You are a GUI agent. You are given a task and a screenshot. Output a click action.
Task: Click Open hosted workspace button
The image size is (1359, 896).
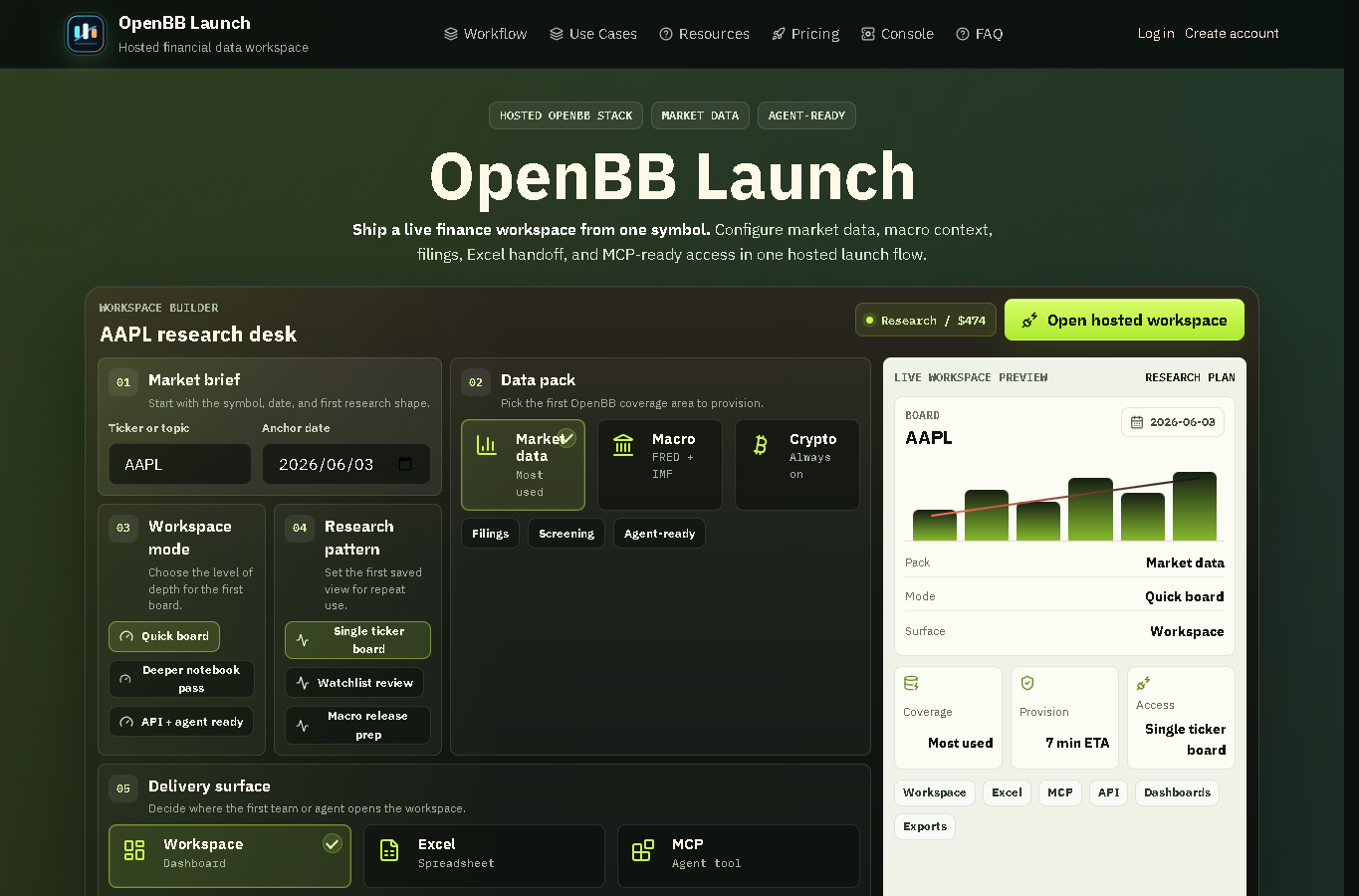coord(1124,320)
